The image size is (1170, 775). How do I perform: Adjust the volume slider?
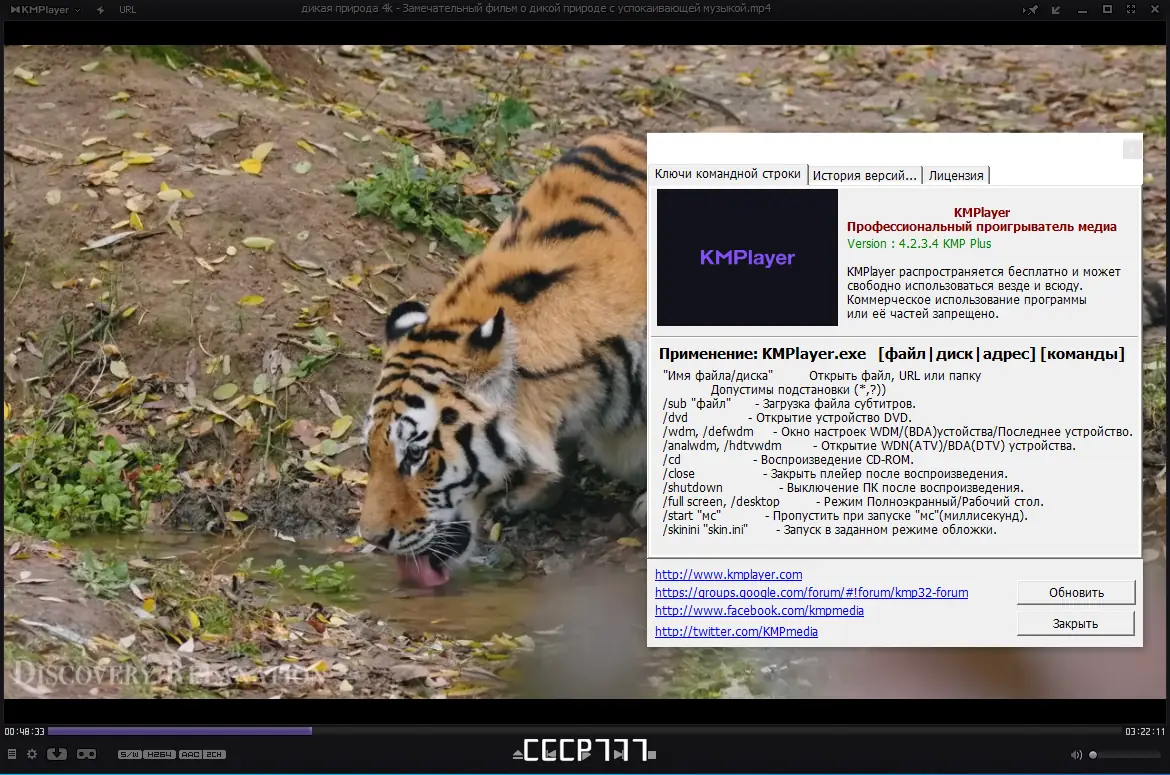[x=1125, y=755]
